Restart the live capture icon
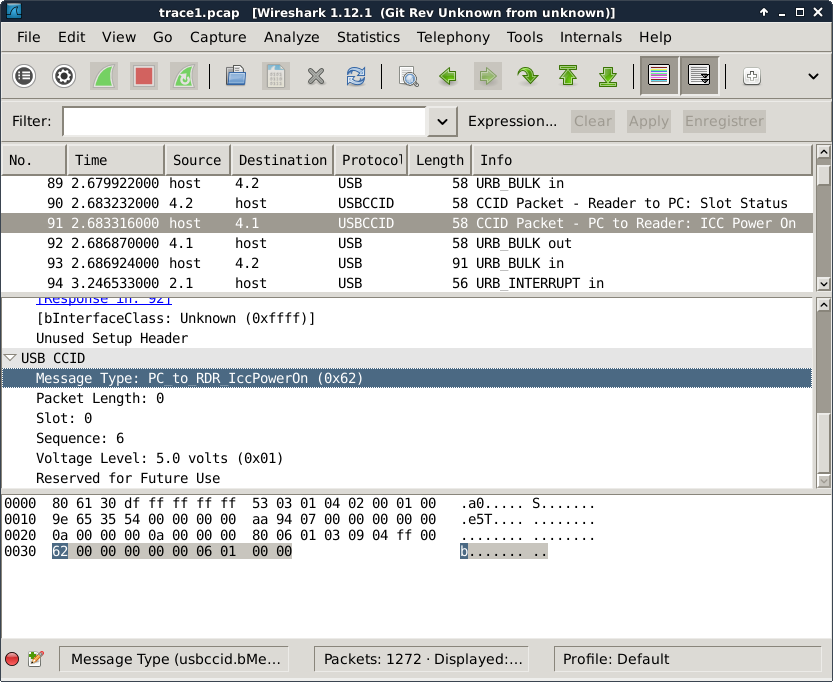The width and height of the screenshot is (833, 682). (x=183, y=76)
